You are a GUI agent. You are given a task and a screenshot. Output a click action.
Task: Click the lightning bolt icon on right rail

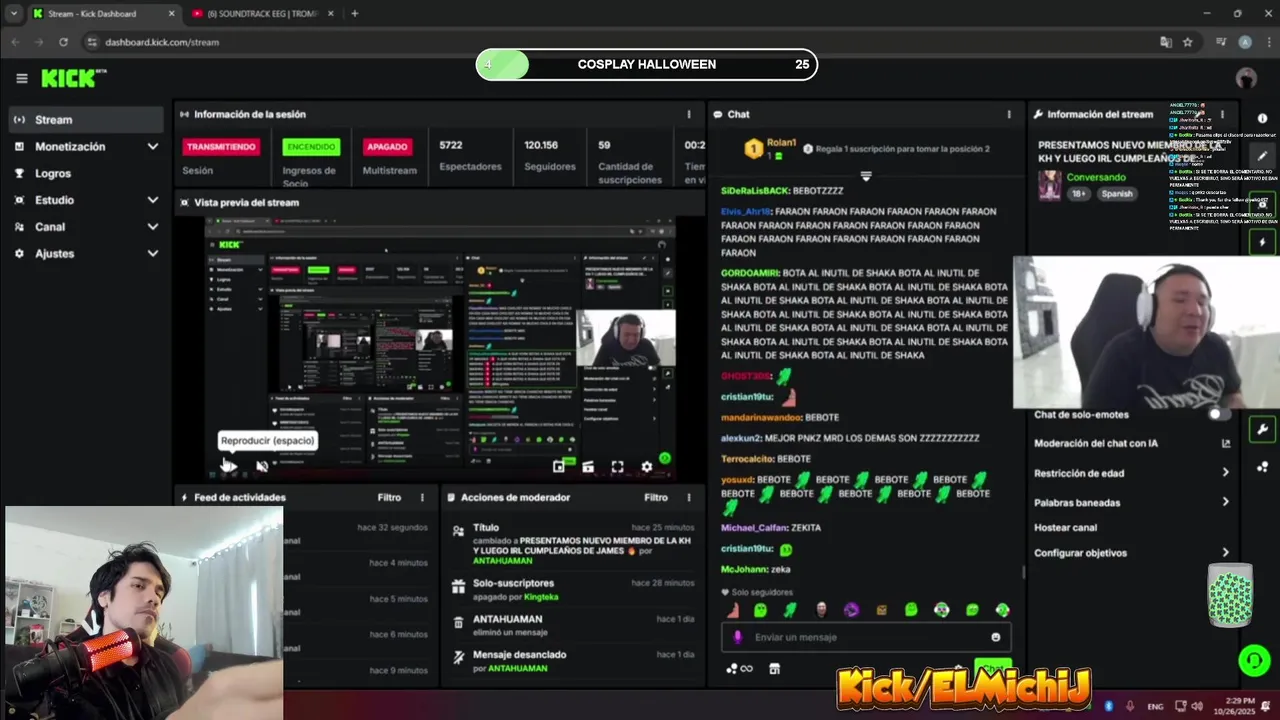1262,242
